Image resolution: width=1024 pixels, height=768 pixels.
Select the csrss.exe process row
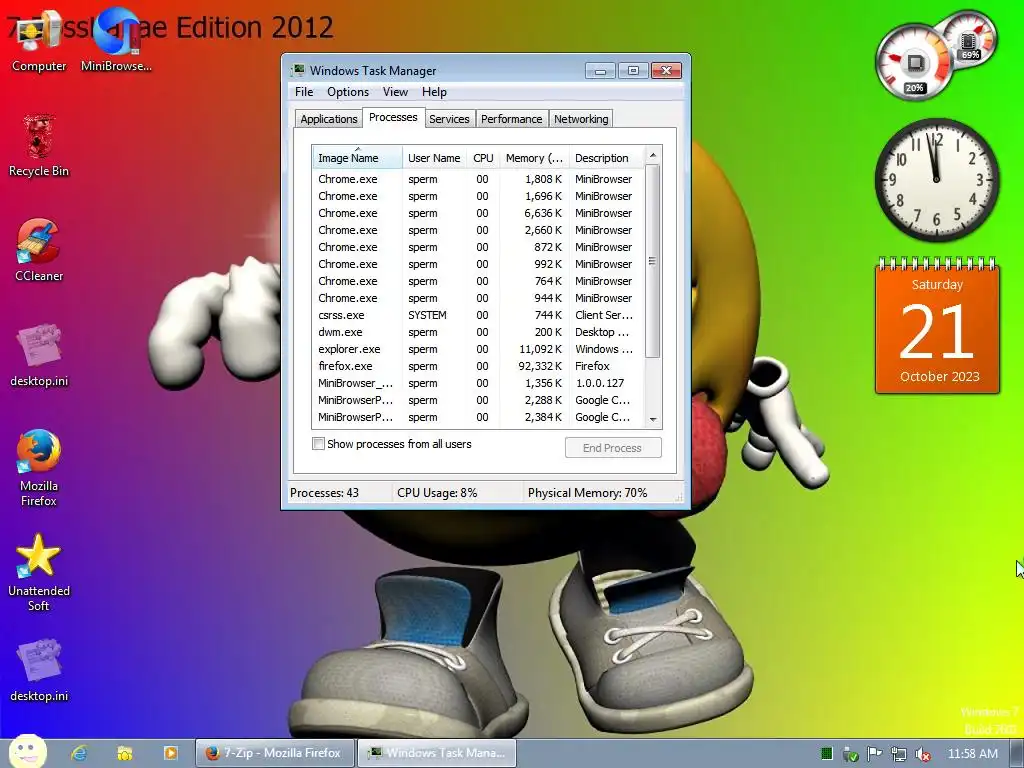click(x=478, y=315)
